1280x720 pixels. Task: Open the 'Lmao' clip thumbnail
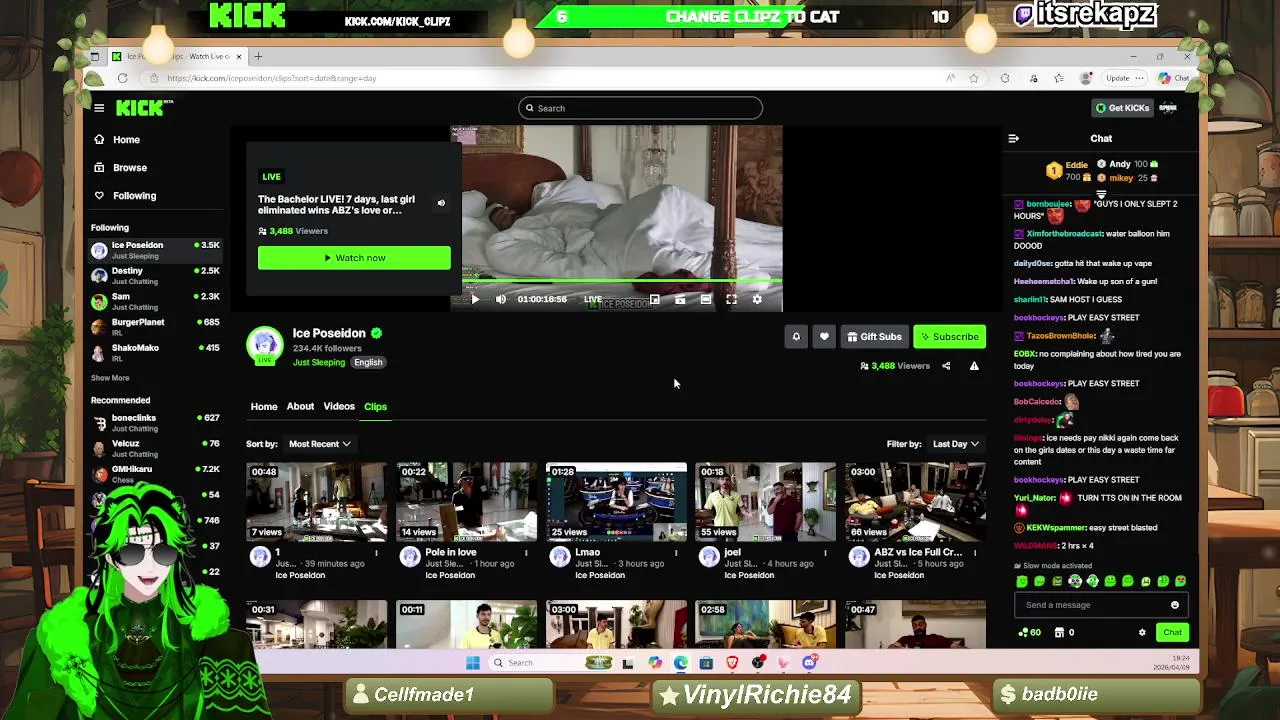[616, 501]
